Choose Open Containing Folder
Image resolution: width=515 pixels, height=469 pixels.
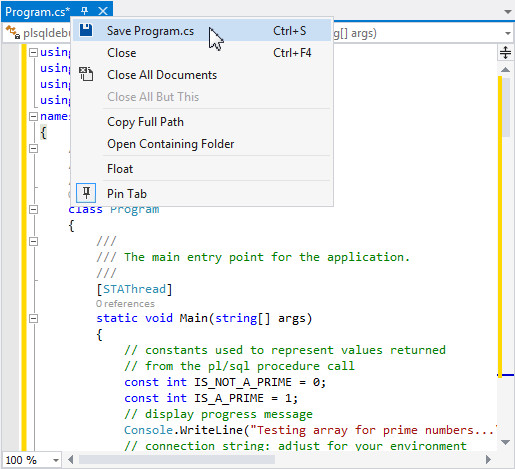[202, 144]
